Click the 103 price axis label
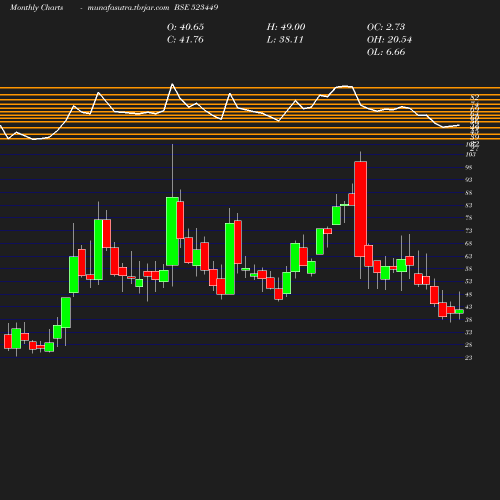 point(470,154)
